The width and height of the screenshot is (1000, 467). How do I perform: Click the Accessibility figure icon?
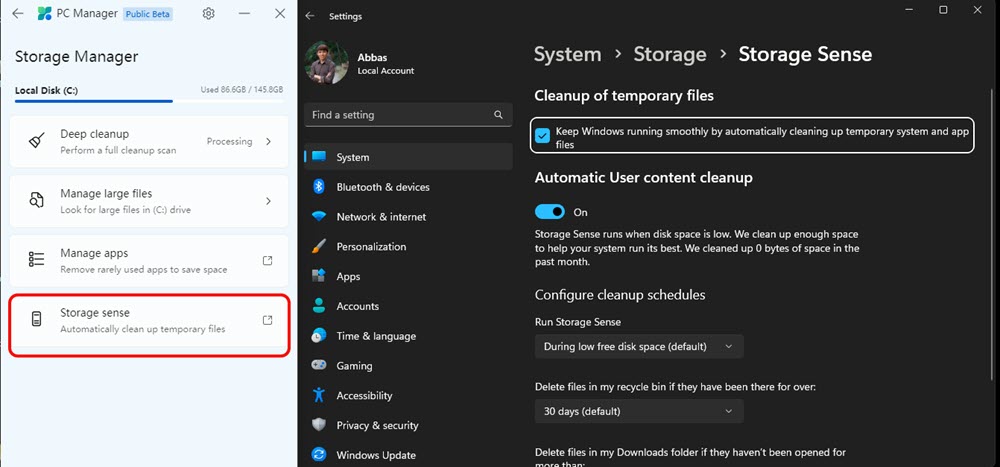tap(319, 395)
